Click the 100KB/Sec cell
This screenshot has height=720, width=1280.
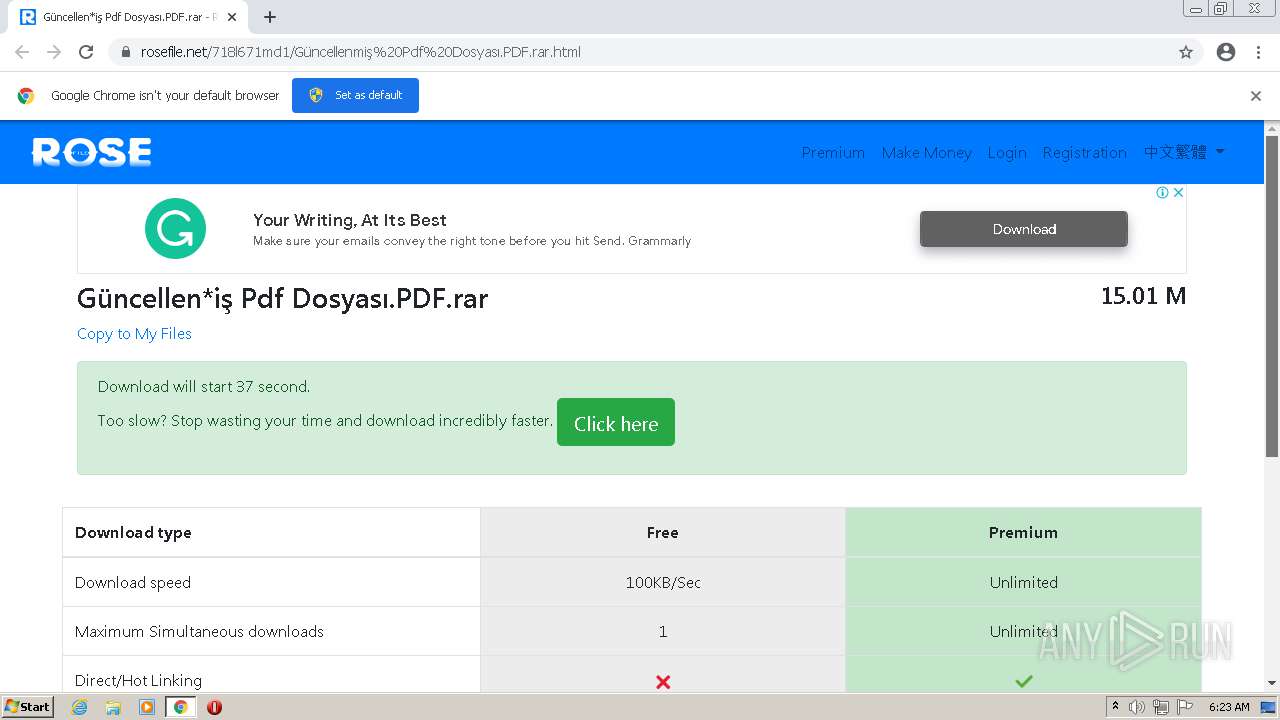663,582
